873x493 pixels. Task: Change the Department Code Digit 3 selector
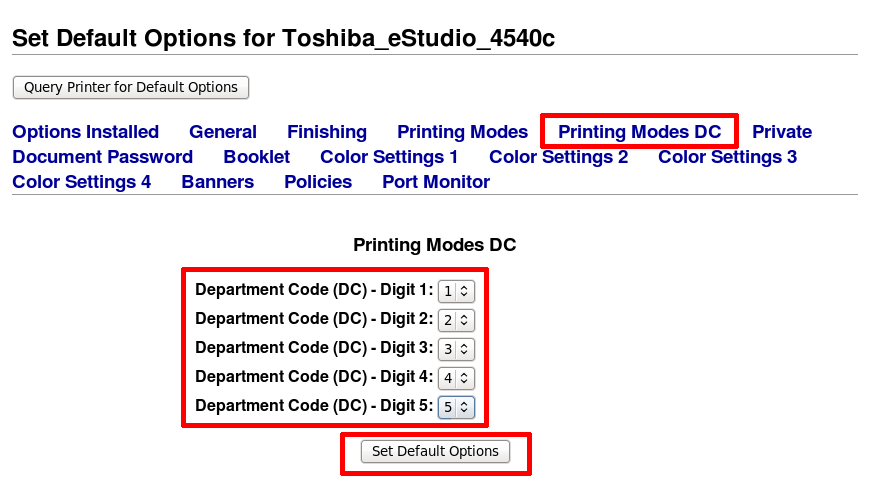(456, 349)
